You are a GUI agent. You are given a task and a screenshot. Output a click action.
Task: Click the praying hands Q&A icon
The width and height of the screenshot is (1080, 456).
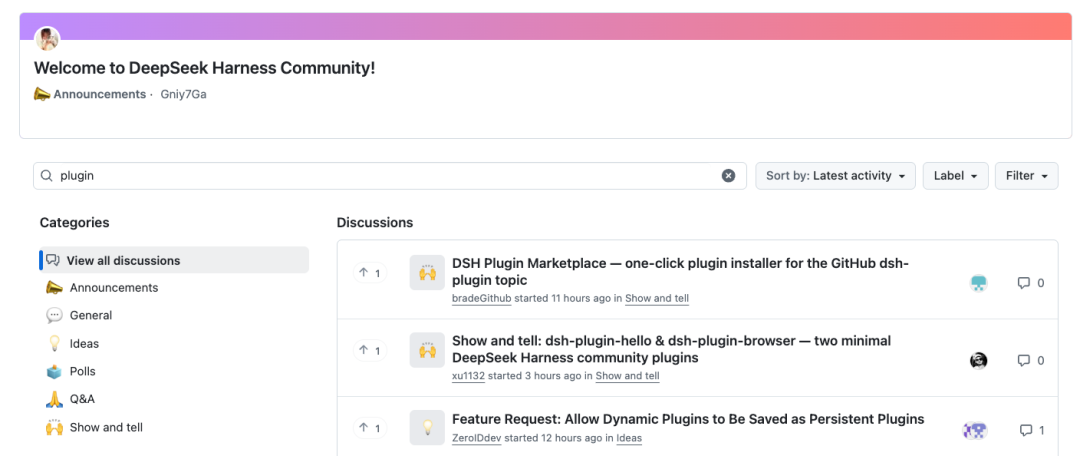(x=54, y=399)
